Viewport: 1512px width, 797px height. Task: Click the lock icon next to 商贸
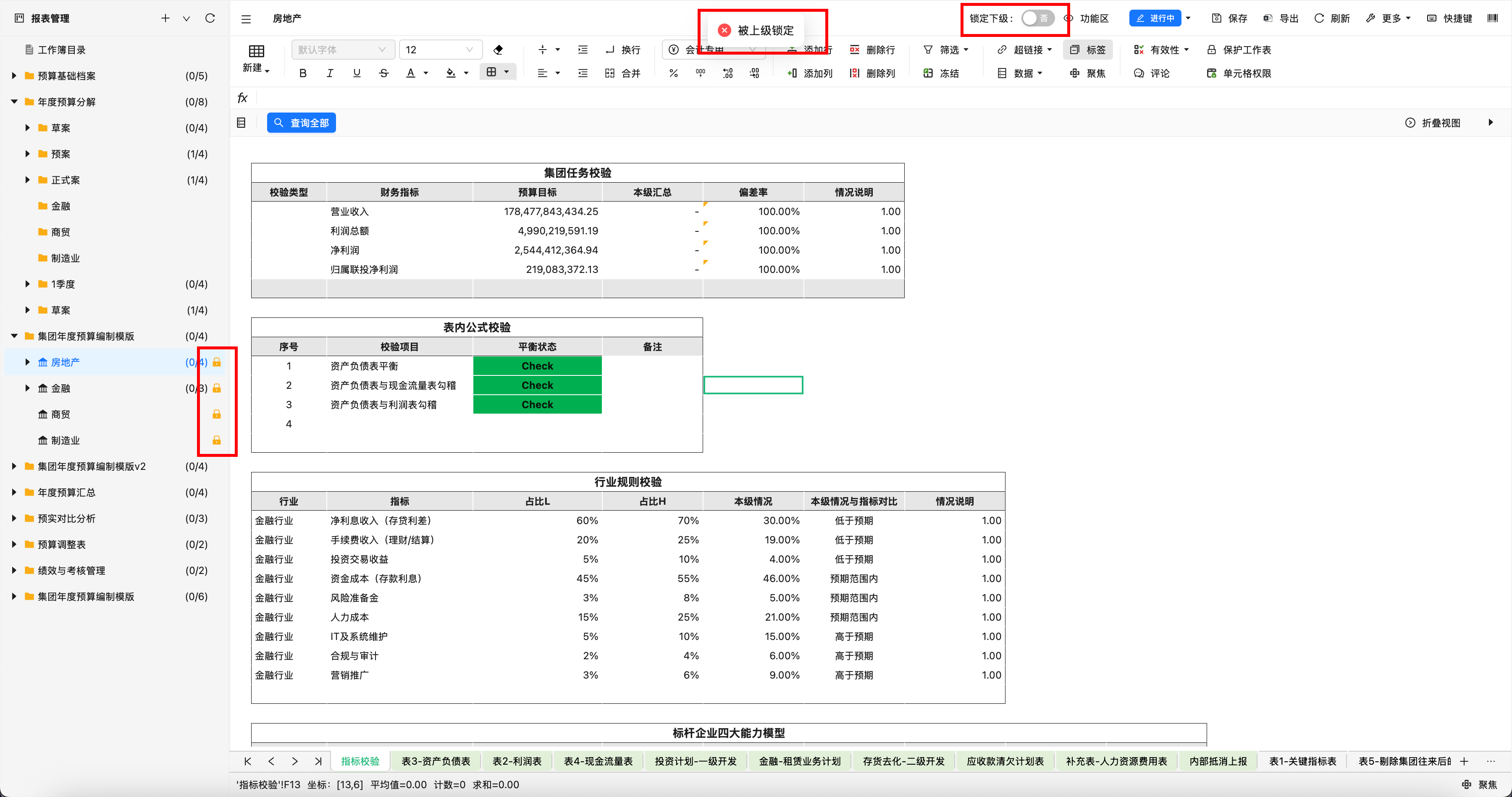point(217,414)
